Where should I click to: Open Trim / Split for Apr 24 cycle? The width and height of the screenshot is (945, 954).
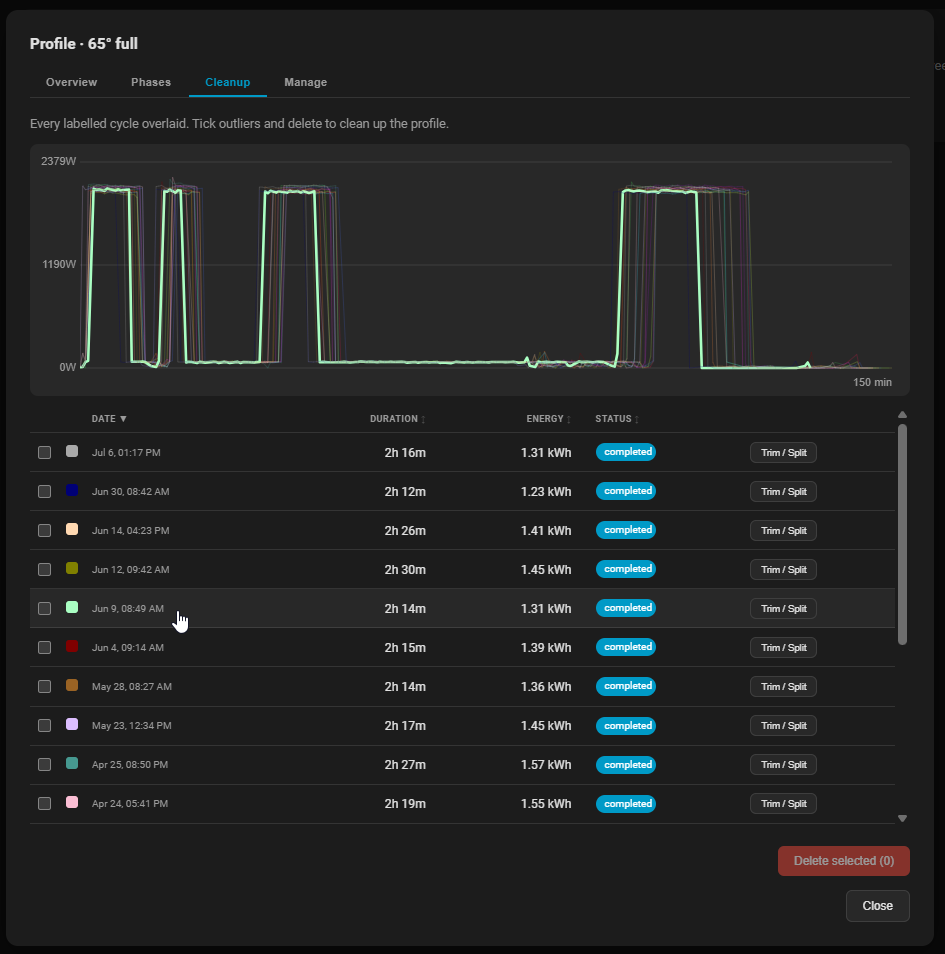[x=783, y=804]
